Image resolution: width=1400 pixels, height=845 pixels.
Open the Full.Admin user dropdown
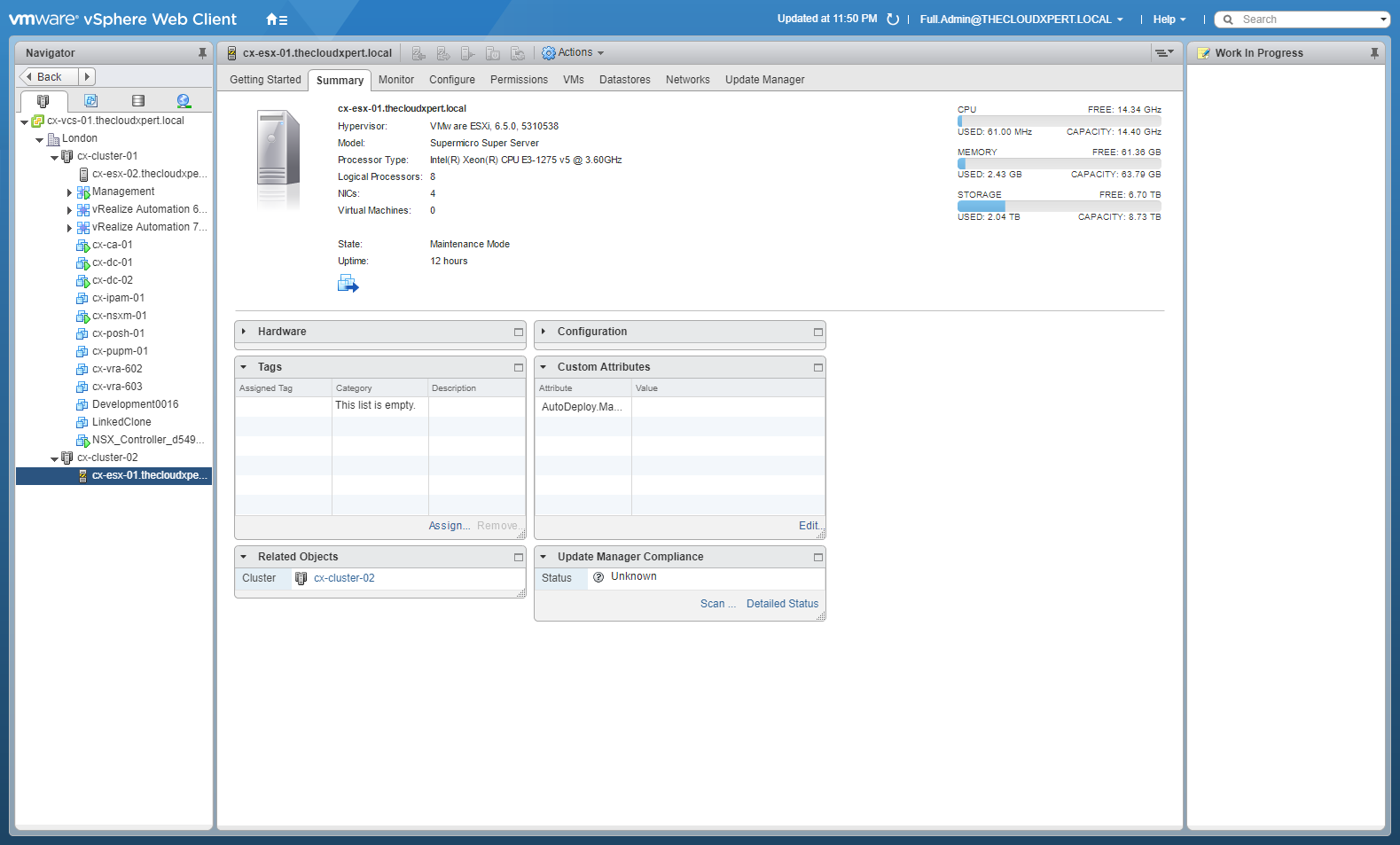[1021, 20]
